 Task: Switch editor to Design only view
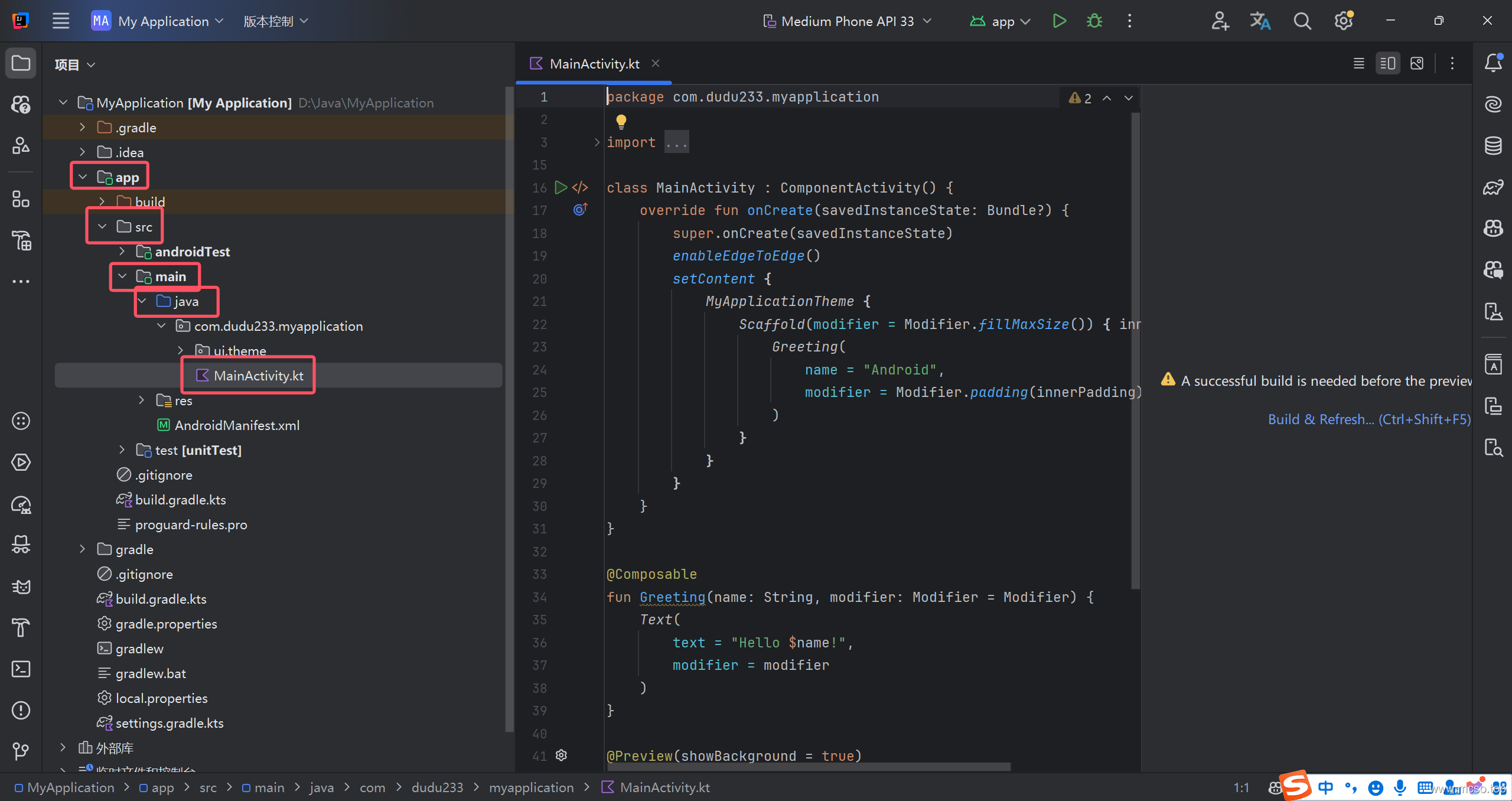click(x=1417, y=63)
